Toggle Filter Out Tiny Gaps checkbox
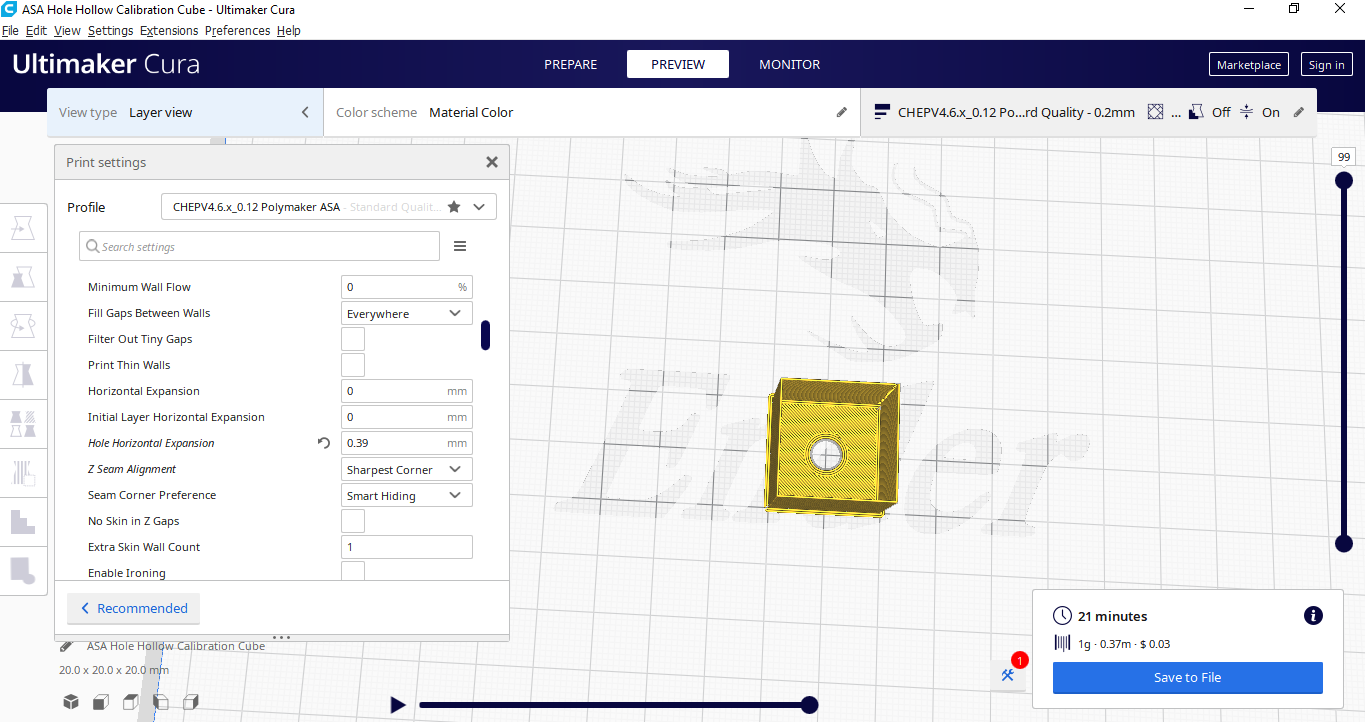The height and width of the screenshot is (722, 1365). pos(353,339)
